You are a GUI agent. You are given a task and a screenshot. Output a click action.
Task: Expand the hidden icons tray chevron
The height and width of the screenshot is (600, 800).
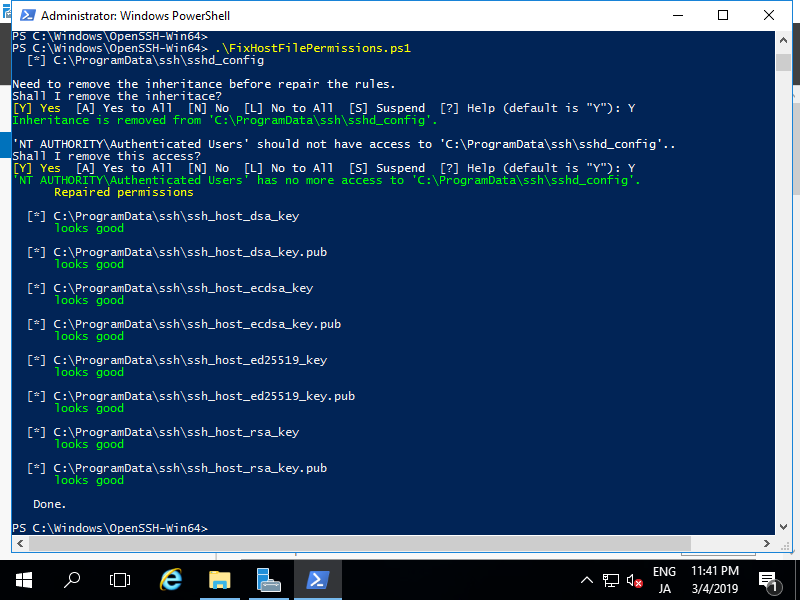587,580
